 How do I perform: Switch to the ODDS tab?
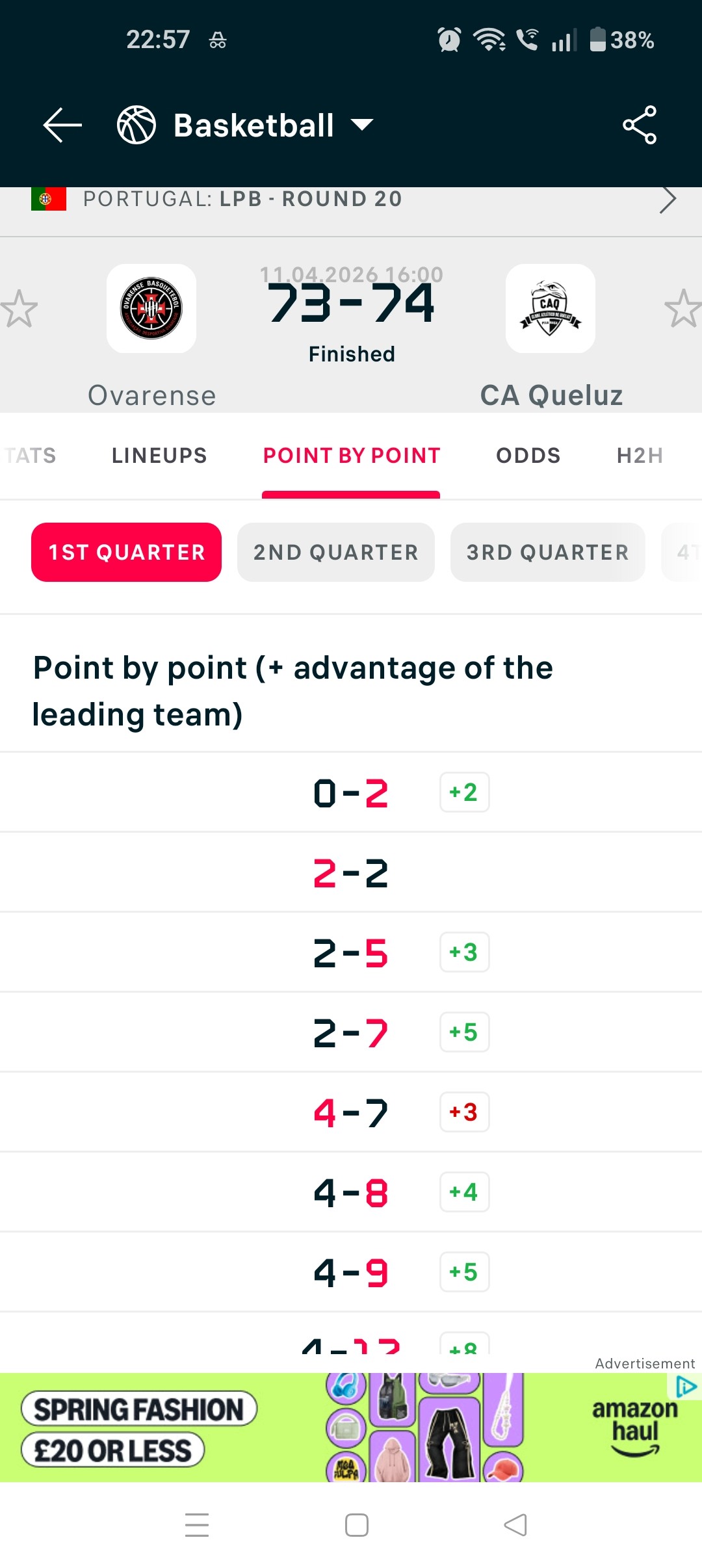click(528, 456)
